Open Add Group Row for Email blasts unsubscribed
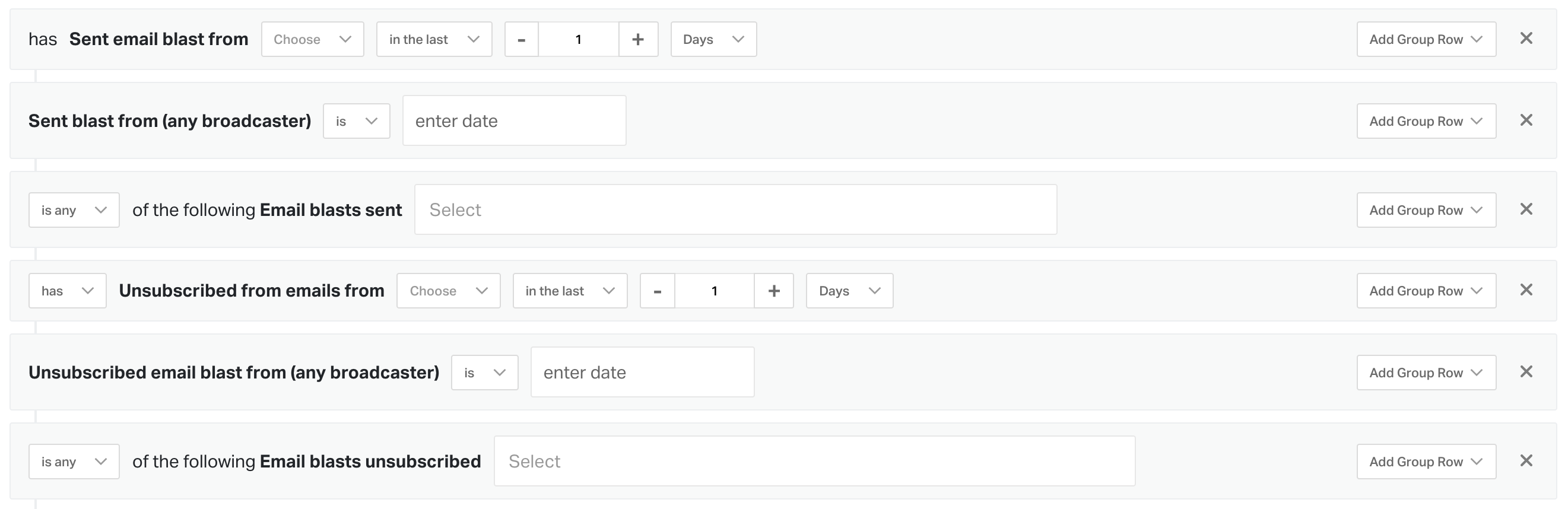The height and width of the screenshot is (509, 1568). coord(1426,462)
